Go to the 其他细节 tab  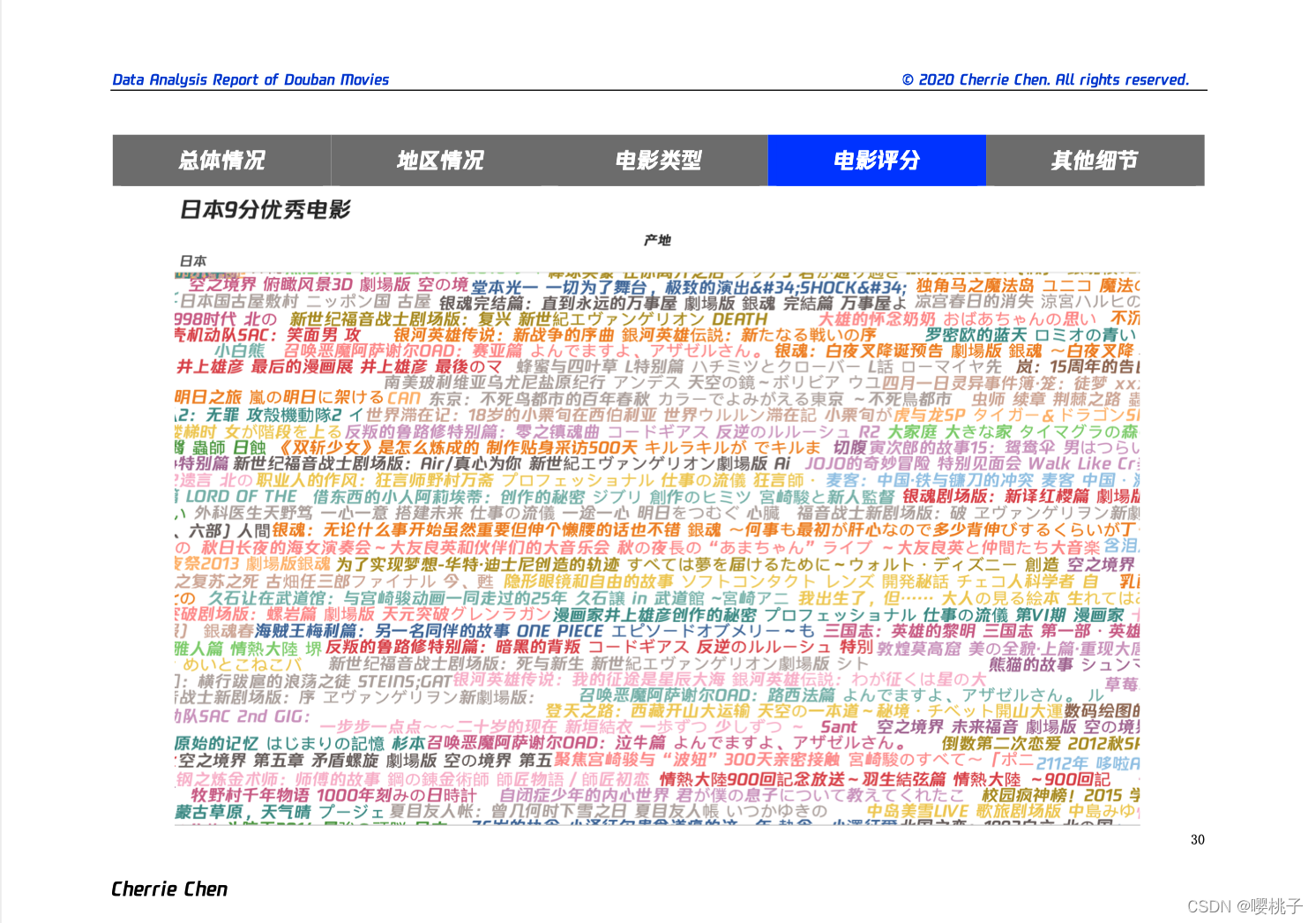(1095, 161)
